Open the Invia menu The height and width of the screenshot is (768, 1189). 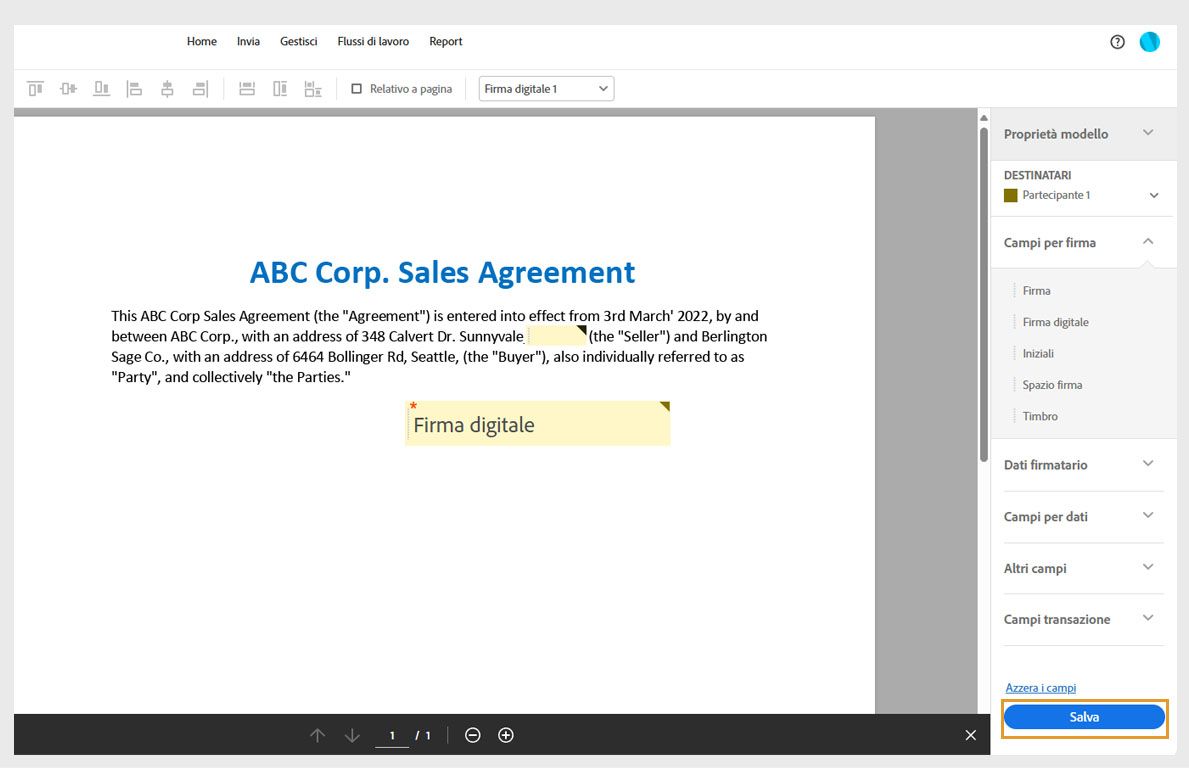point(248,42)
